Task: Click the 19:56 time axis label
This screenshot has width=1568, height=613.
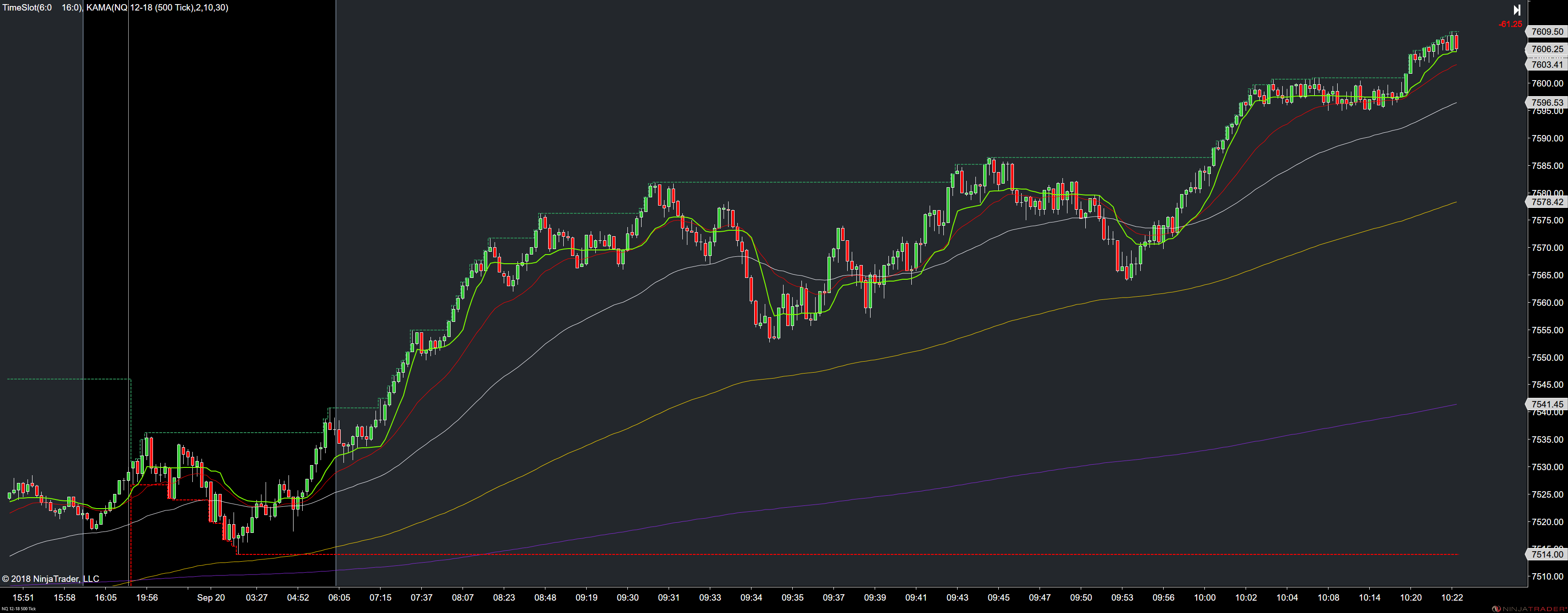Action: (147, 598)
